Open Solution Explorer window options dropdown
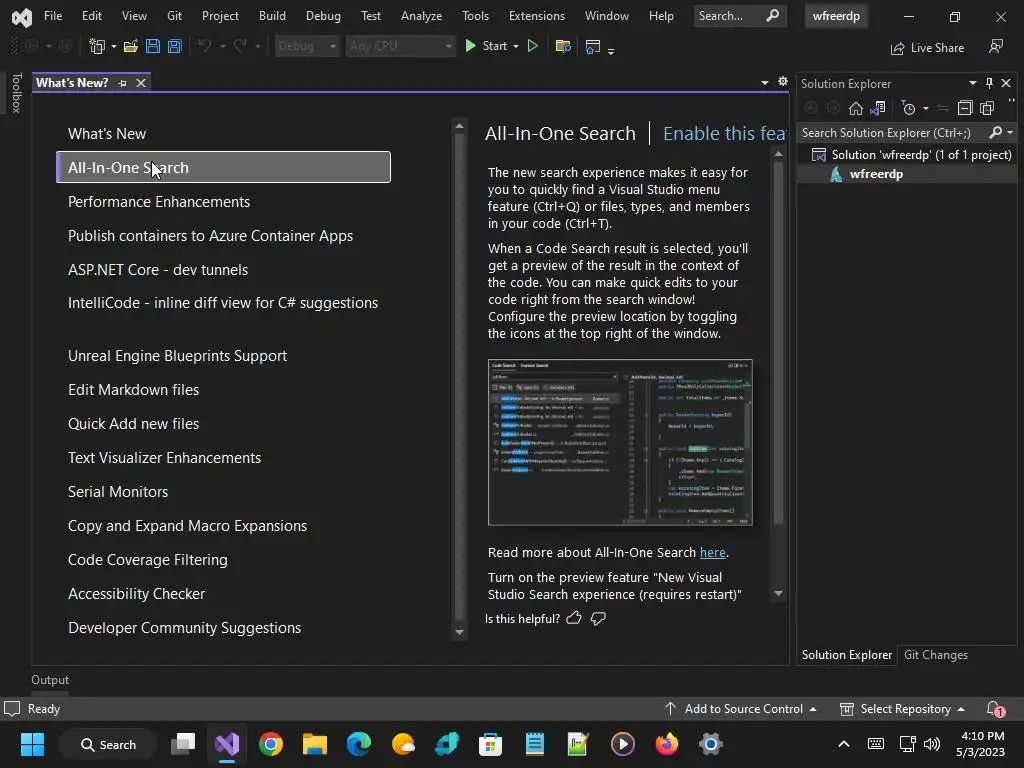 [x=972, y=83]
